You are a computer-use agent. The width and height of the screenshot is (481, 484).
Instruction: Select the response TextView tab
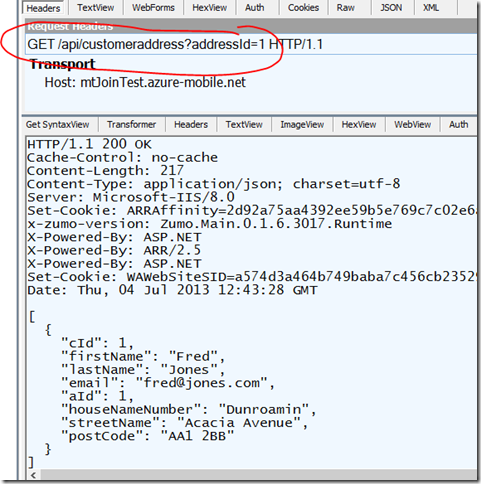pyautogui.click(x=244, y=125)
